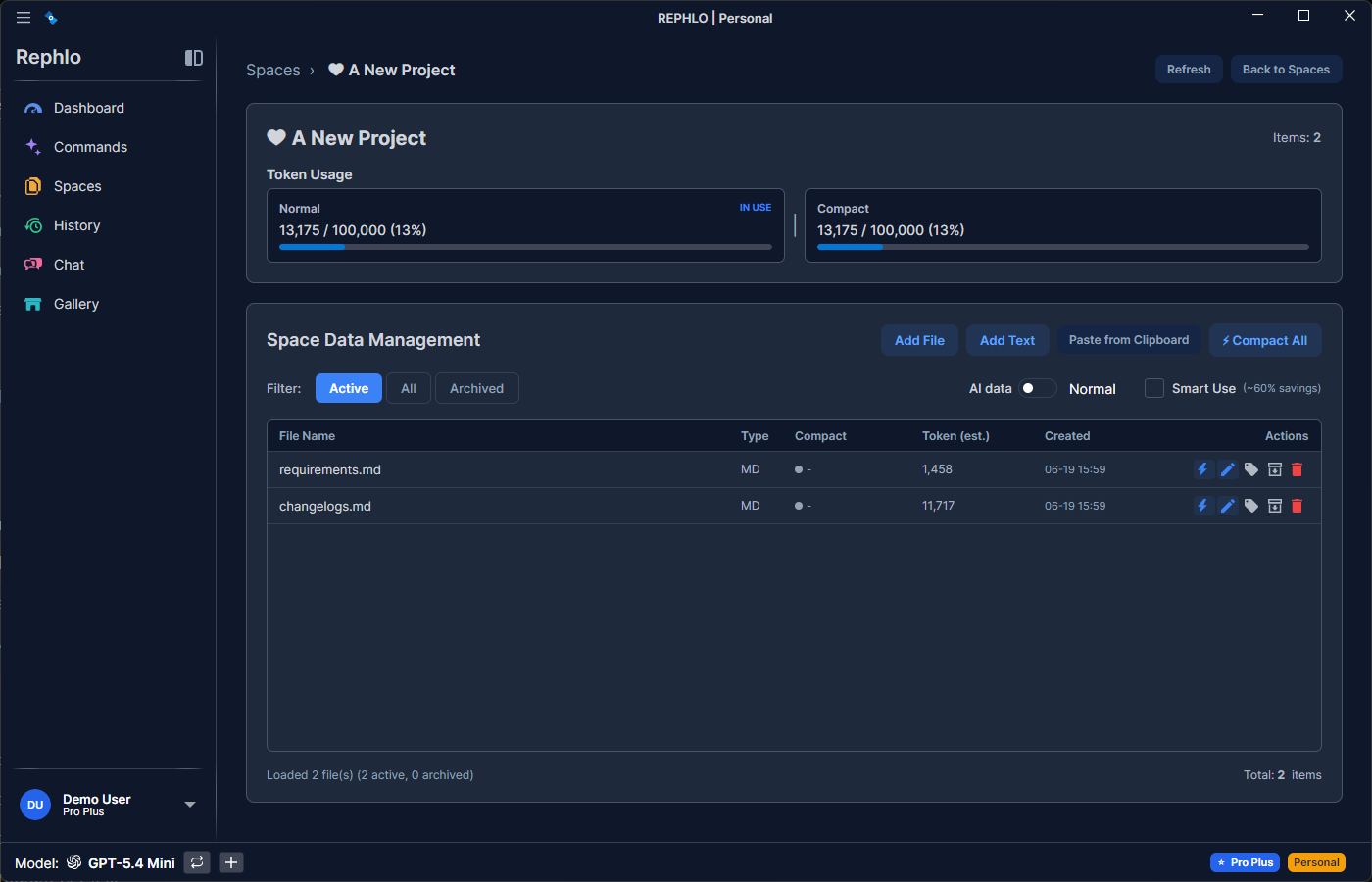Select the Archived filter

pos(476,388)
